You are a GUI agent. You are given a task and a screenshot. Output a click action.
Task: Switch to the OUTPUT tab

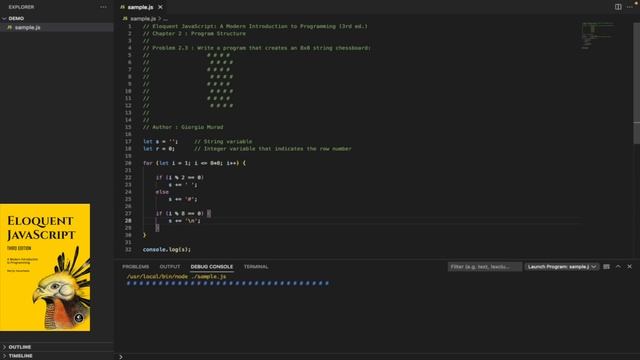170,267
